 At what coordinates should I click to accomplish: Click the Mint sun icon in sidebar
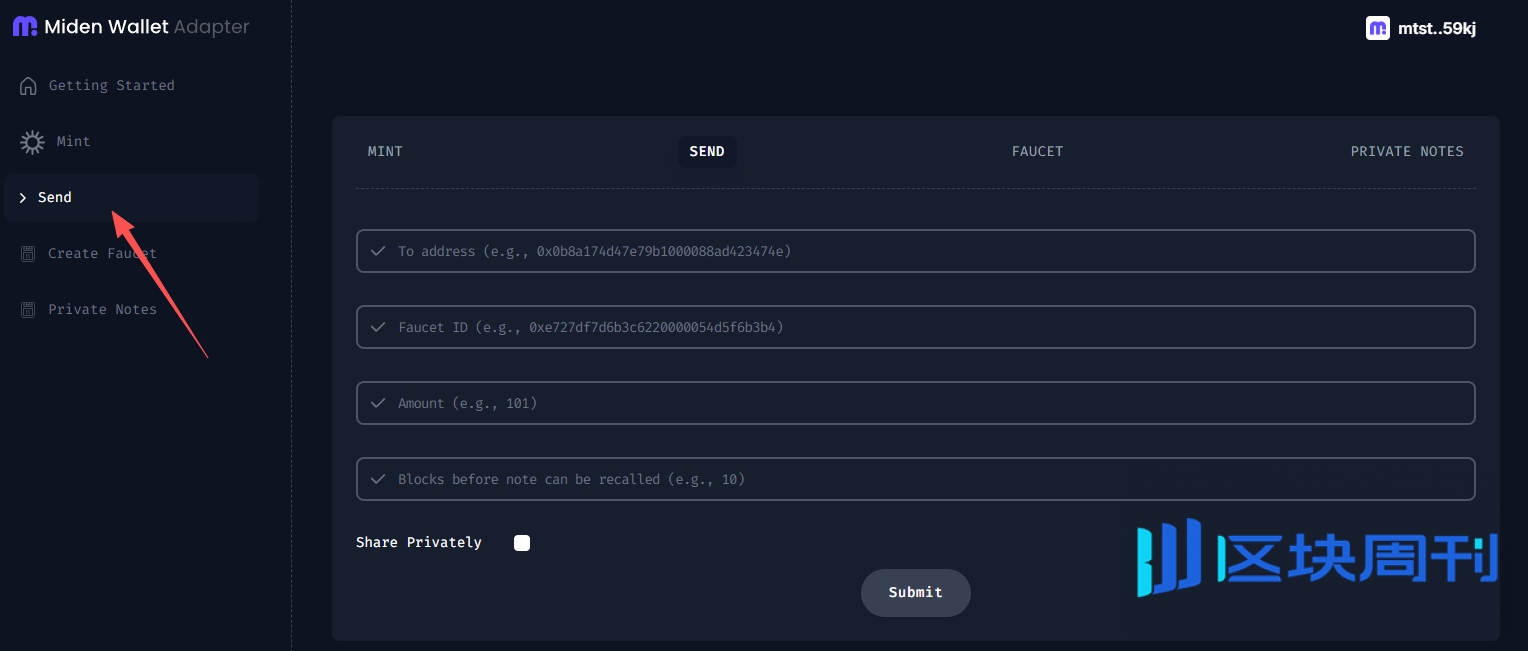[x=32, y=142]
